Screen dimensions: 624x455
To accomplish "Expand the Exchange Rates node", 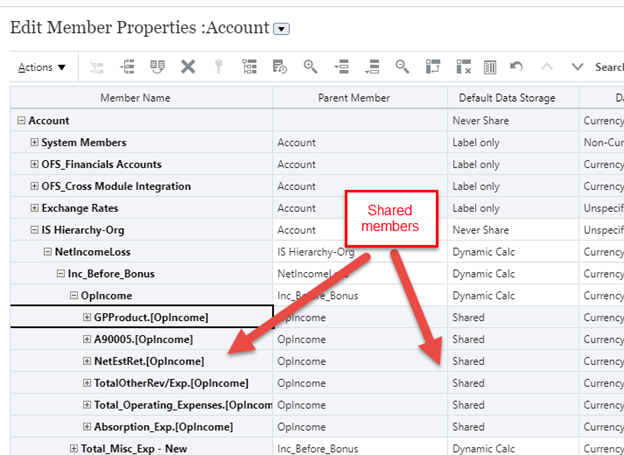I will coord(35,208).
